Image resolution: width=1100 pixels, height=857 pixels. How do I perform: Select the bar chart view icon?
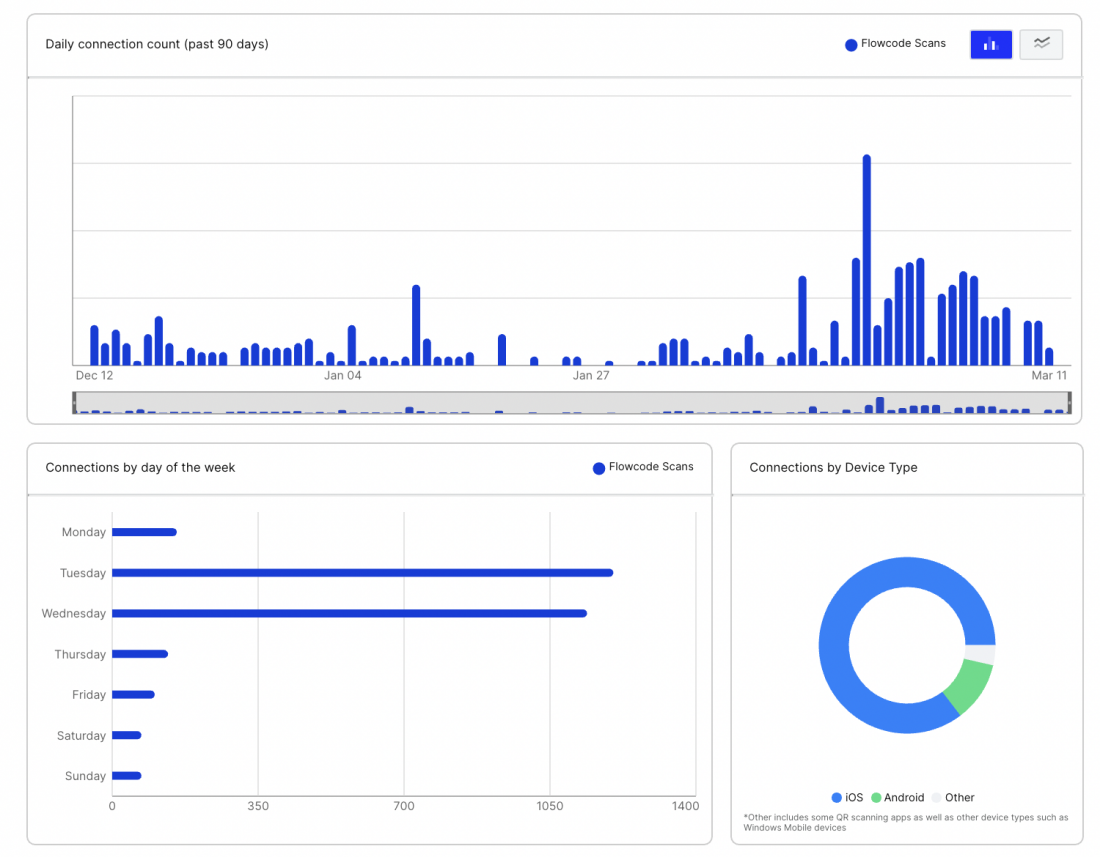(990, 44)
